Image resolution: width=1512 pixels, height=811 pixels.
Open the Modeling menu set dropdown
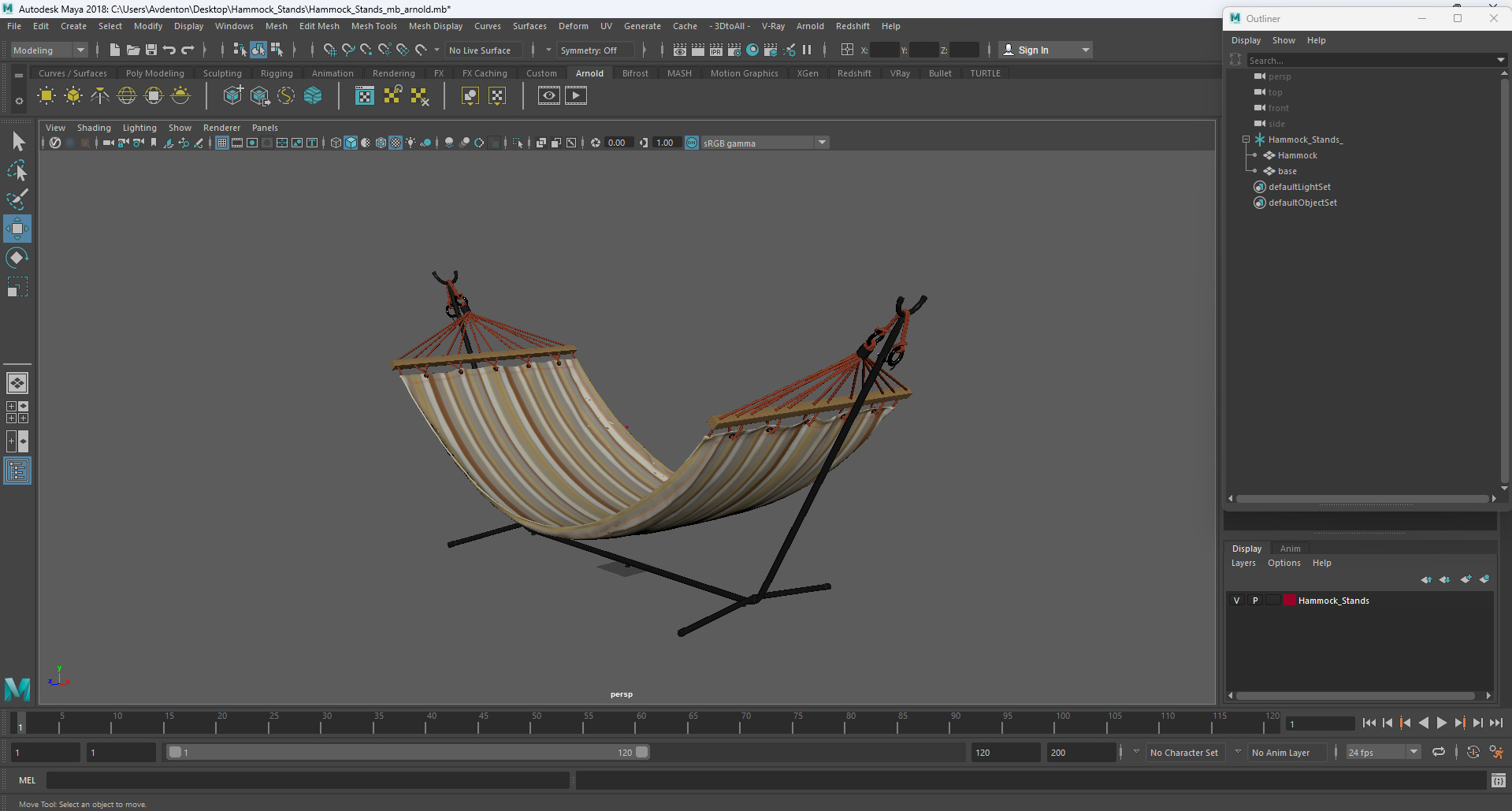coord(49,50)
